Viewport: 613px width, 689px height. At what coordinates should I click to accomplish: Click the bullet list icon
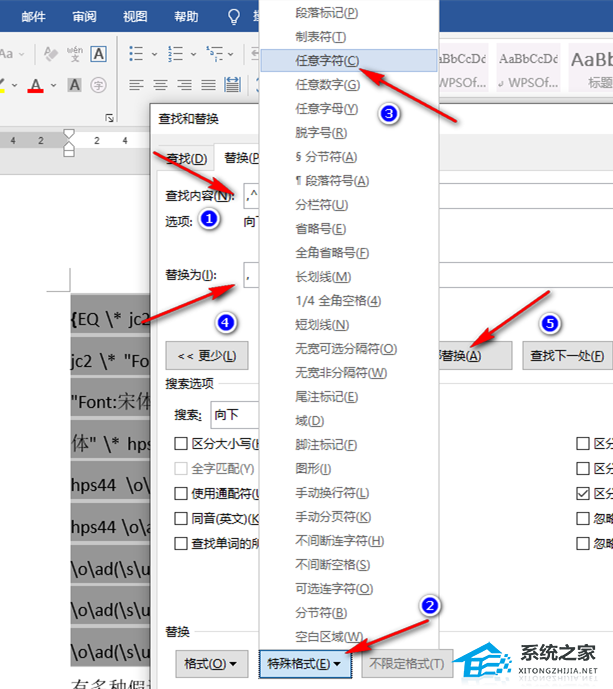[136, 55]
